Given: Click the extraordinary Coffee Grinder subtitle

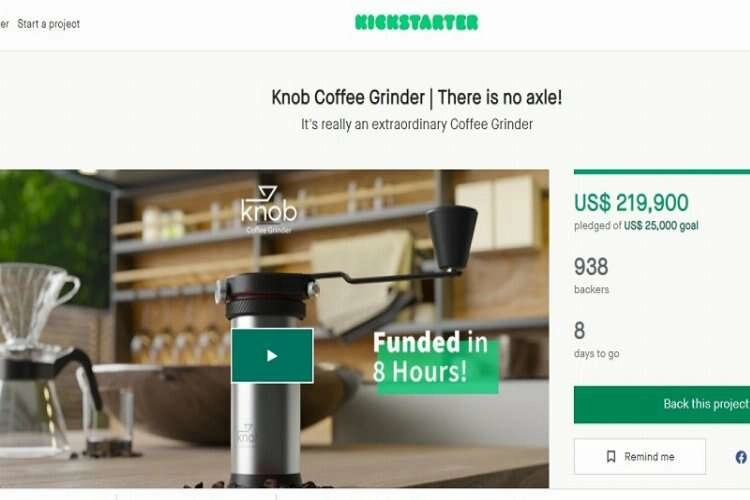Looking at the screenshot, I should pyautogui.click(x=417, y=124).
